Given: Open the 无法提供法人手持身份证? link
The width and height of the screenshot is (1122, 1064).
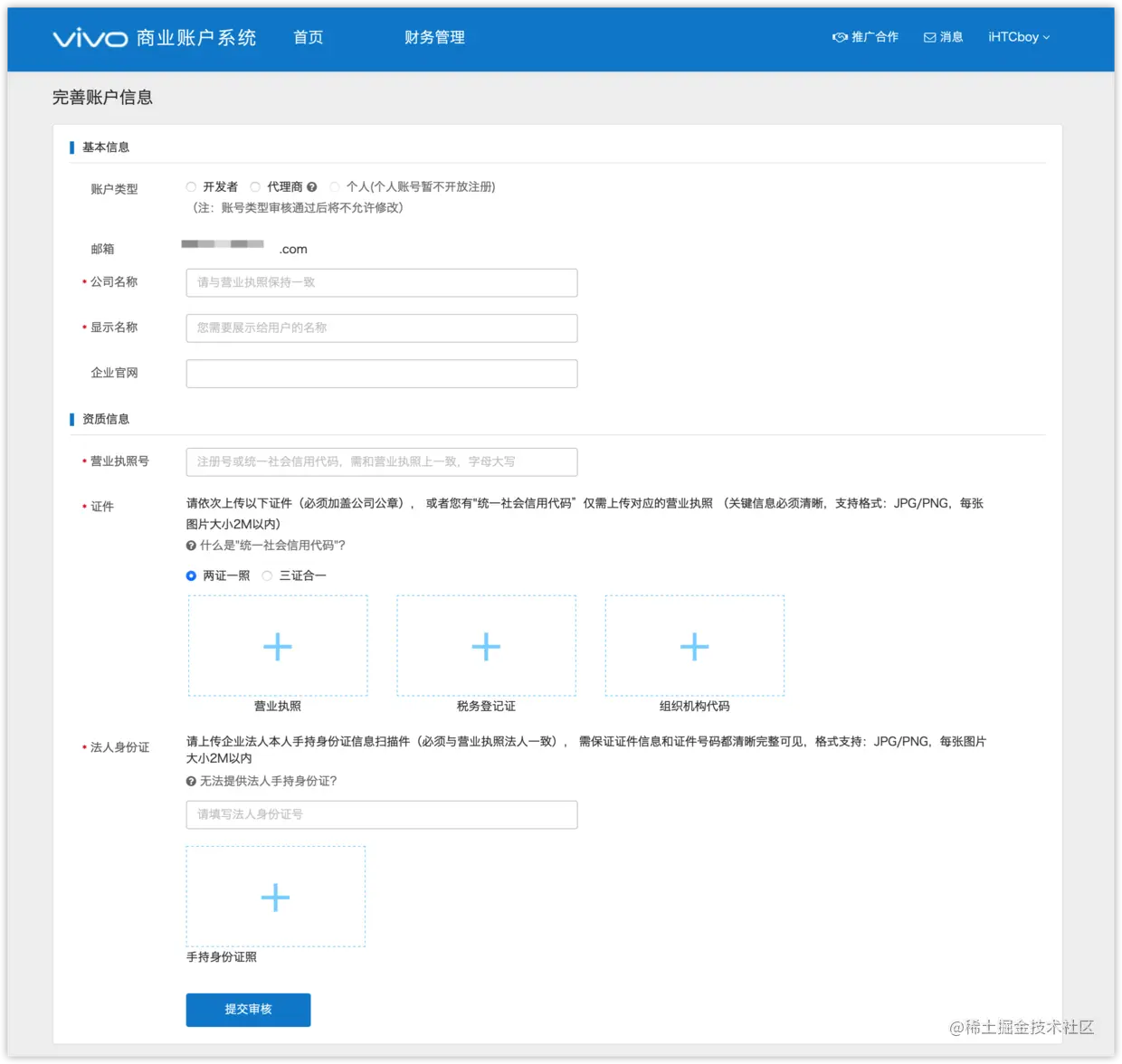Looking at the screenshot, I should [x=268, y=781].
